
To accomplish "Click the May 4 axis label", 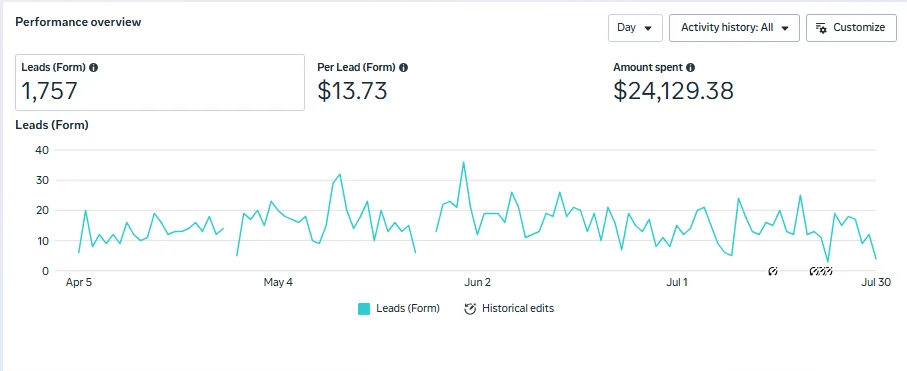I will coord(278,282).
